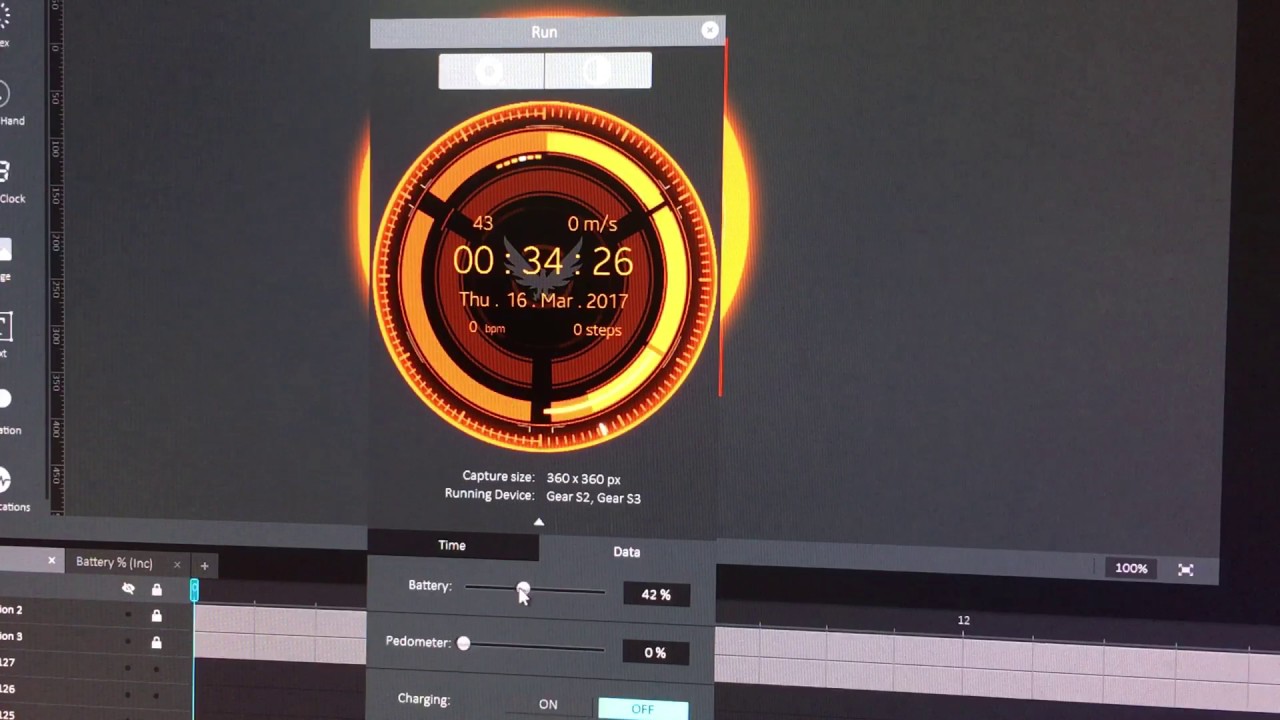
Task: Click the vertical ruler beside sidebar
Action: click(56, 260)
